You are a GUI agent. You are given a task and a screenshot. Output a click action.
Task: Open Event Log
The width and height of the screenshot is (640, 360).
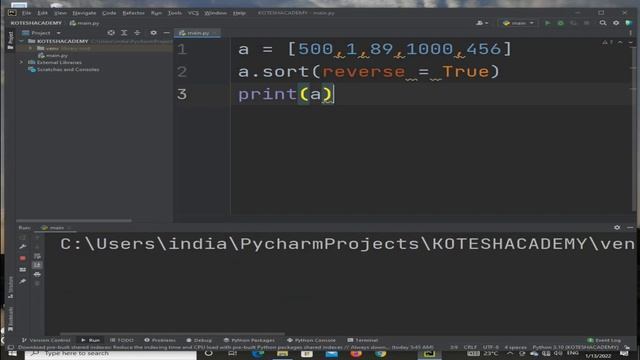coord(604,340)
